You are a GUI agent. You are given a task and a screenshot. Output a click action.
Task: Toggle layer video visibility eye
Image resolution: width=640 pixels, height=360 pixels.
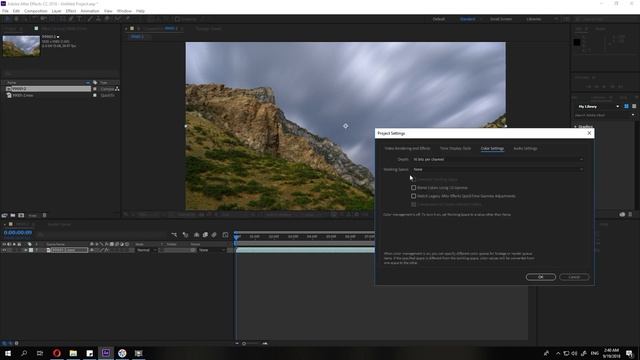[4, 250]
